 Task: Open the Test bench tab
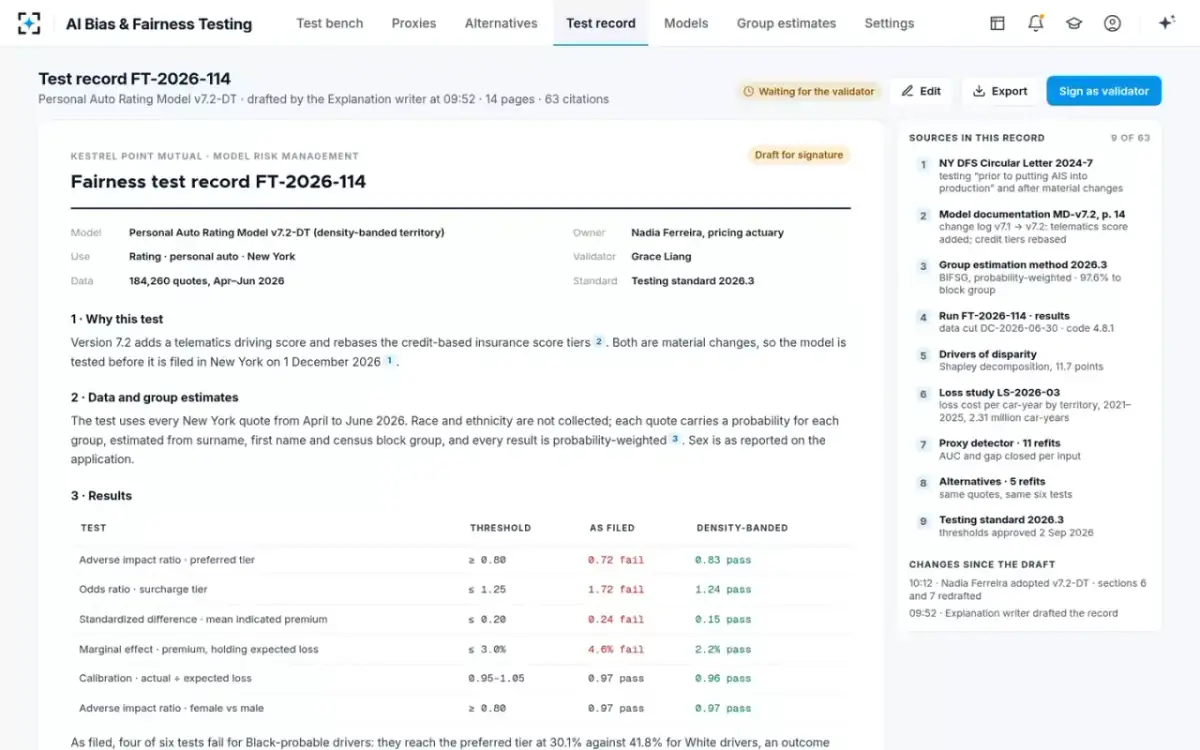[x=330, y=23]
